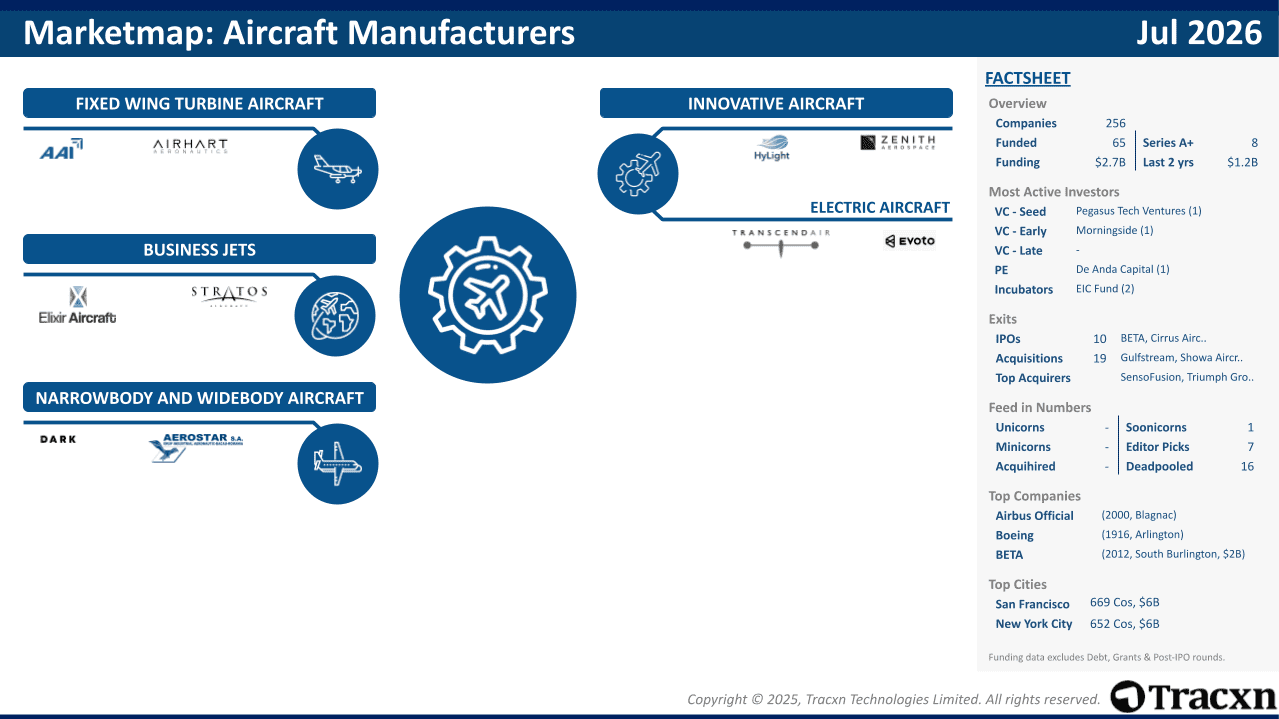The height and width of the screenshot is (719, 1279).
Task: Click the Tracxn logo at bottom right
Action: click(x=1193, y=697)
